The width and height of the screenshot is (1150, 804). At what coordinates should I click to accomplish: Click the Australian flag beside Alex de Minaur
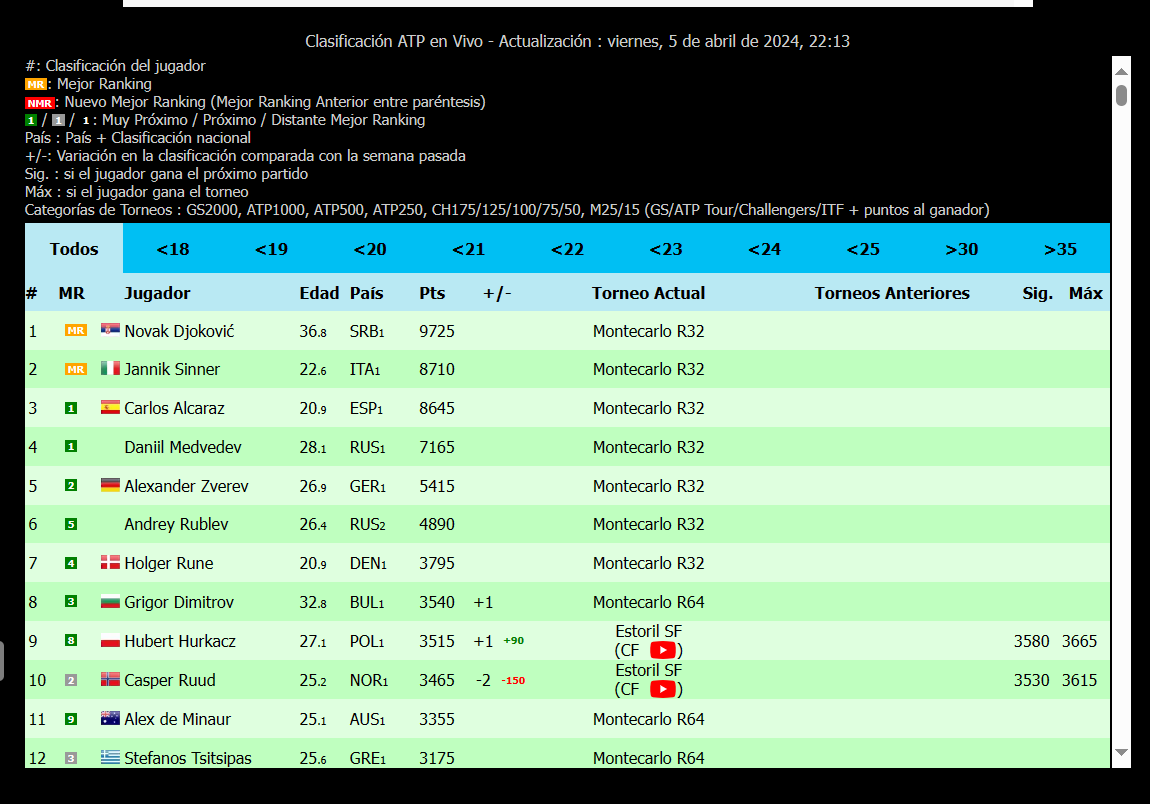click(110, 718)
